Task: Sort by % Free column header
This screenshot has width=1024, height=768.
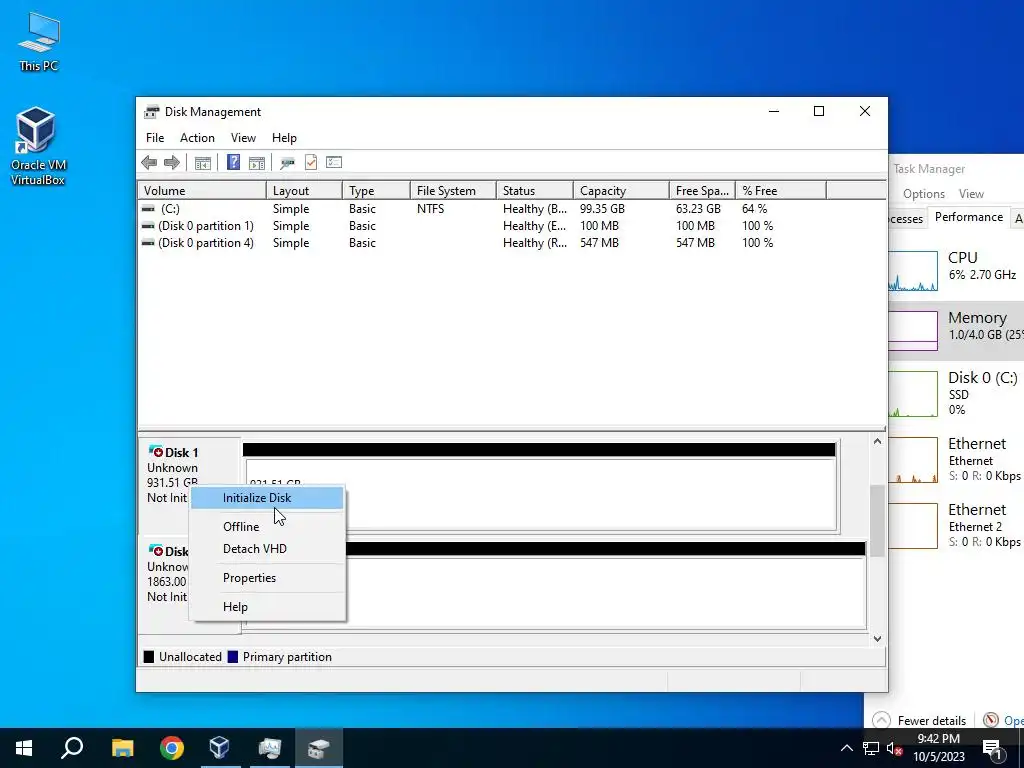Action: pyautogui.click(x=781, y=191)
